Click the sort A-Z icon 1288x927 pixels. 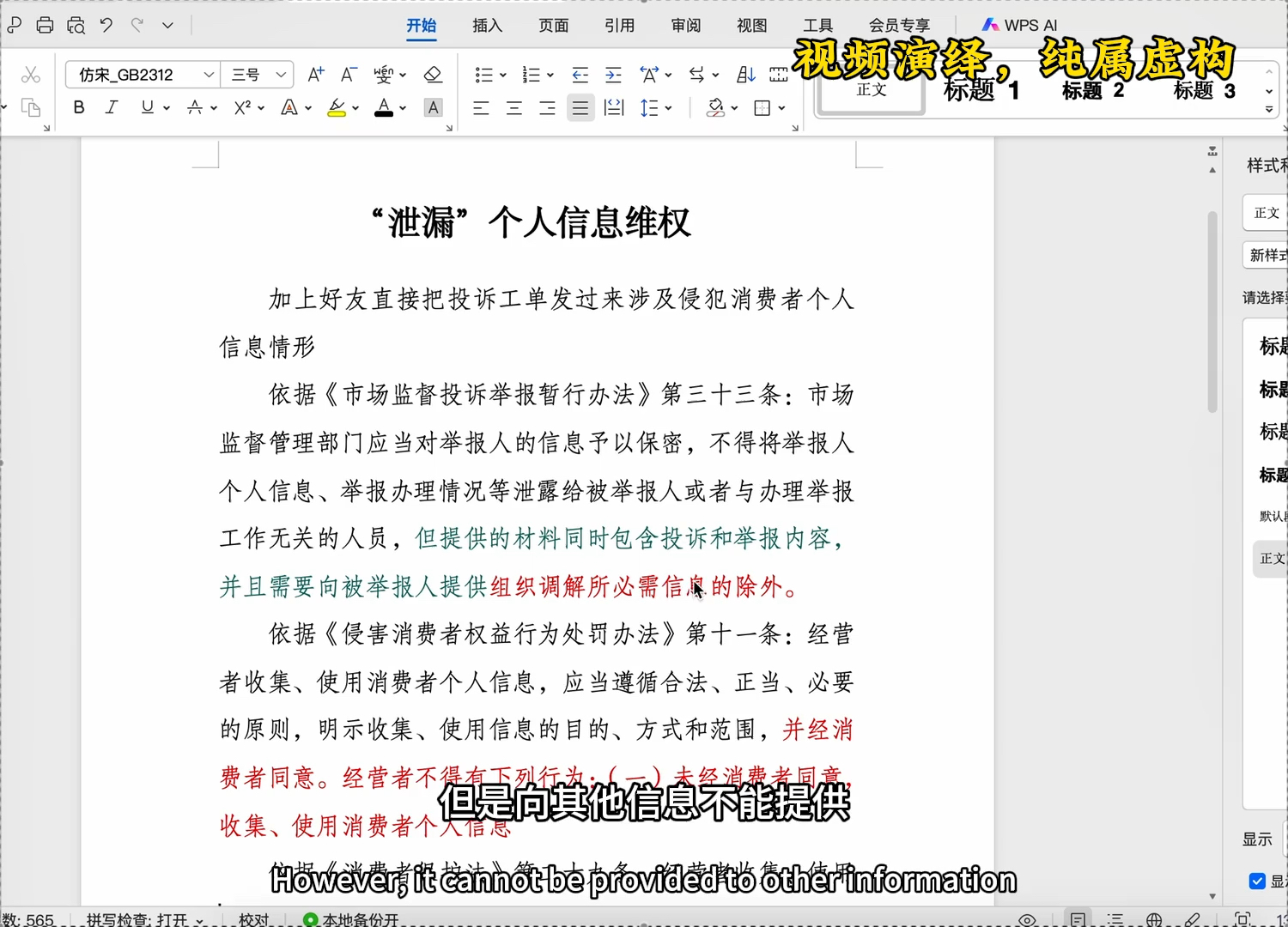point(746,75)
